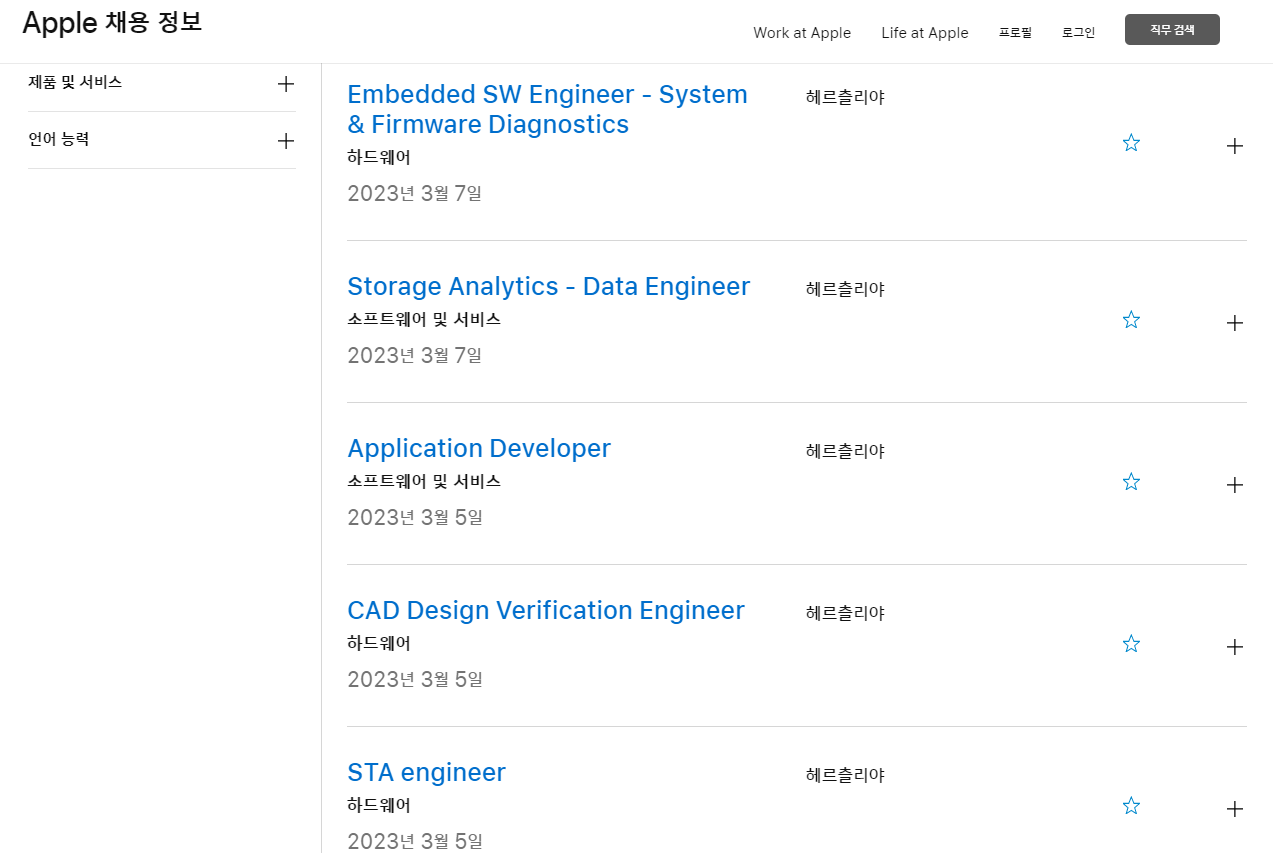The image size is (1273, 853).
Task: Click 하드웨어 under CAD Design Verification Engineer
Action: (x=379, y=643)
